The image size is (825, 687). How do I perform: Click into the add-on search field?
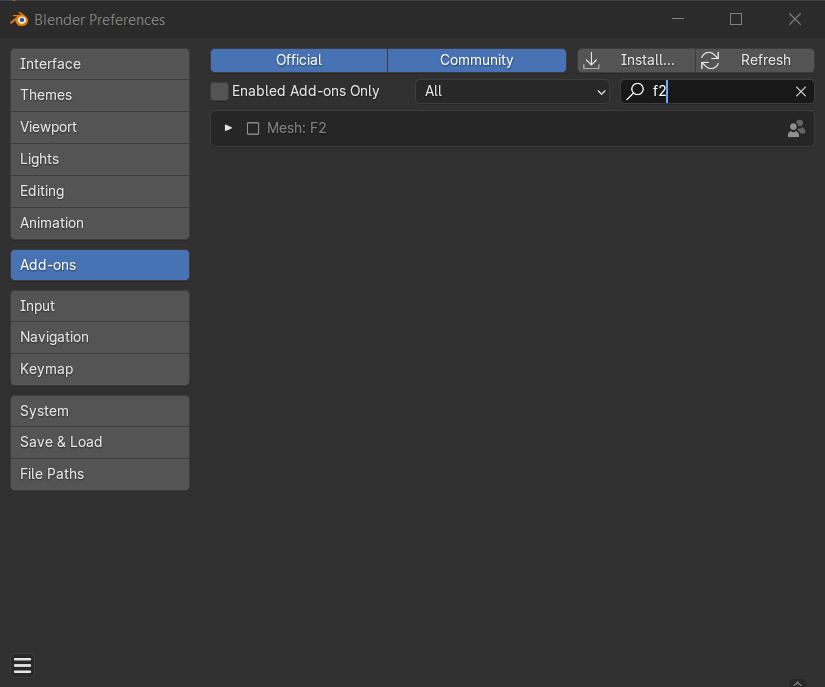point(718,91)
